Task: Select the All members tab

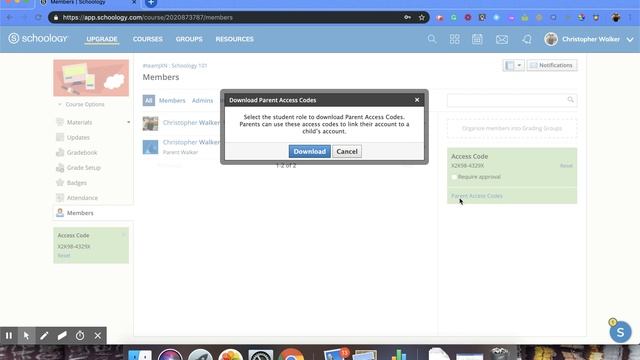Action: click(149, 100)
